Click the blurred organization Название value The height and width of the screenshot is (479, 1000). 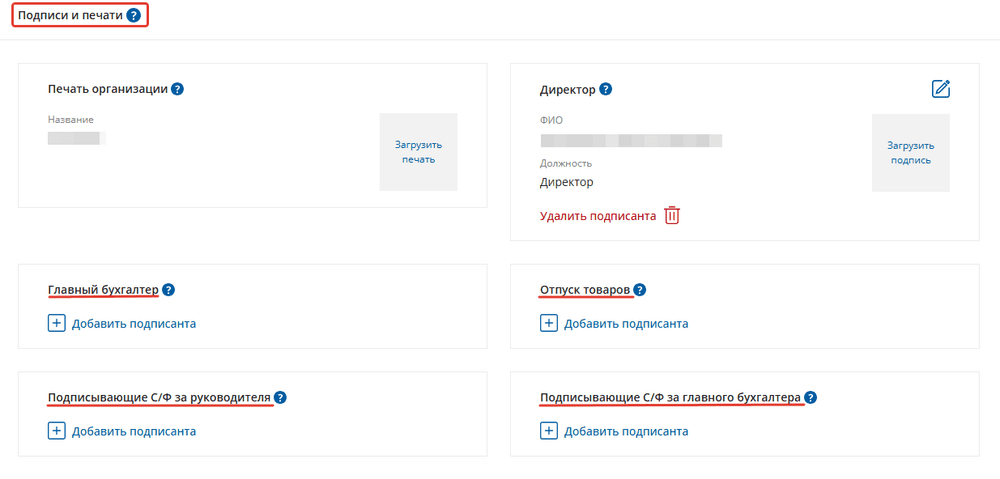(77, 138)
